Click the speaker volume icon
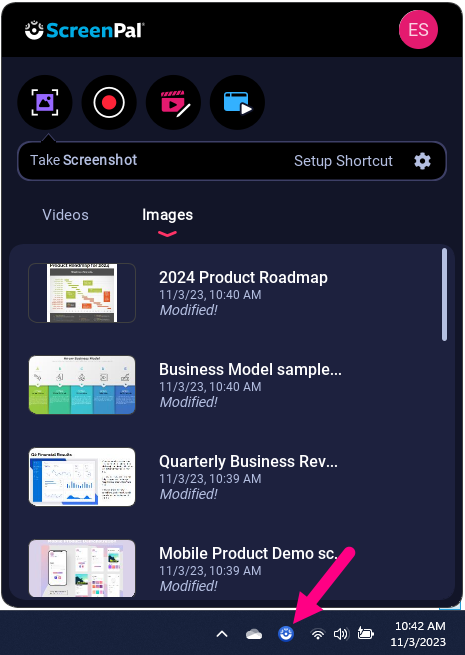Viewport: 465px width, 655px height. click(x=340, y=634)
